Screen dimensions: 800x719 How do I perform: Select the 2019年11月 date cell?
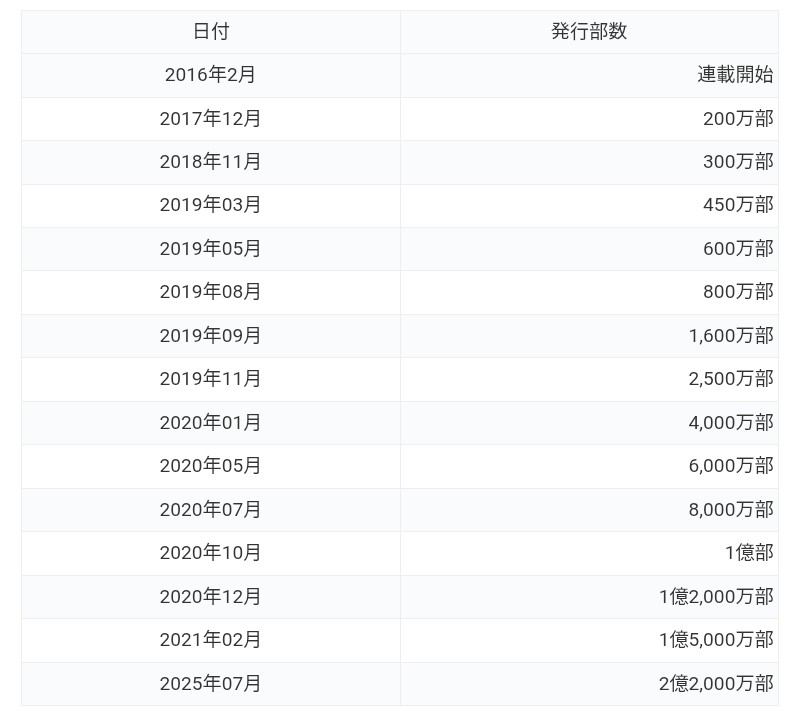click(210, 379)
